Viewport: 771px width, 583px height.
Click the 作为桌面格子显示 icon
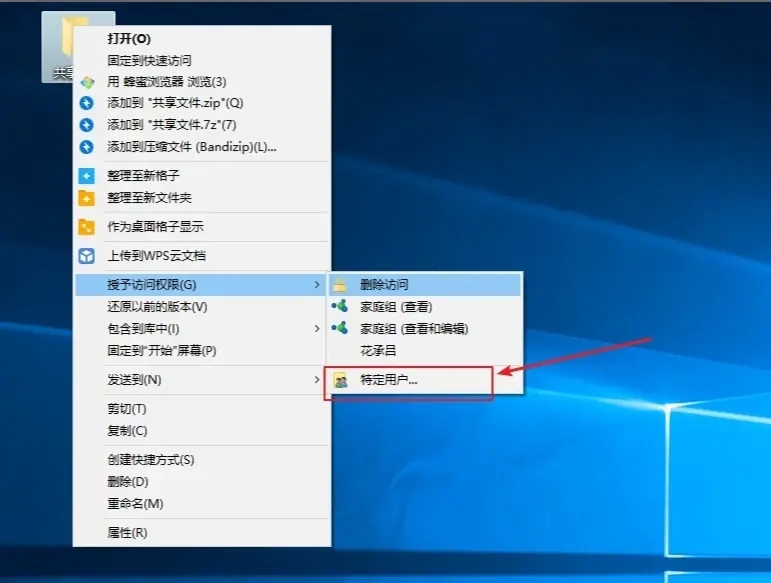(87, 227)
